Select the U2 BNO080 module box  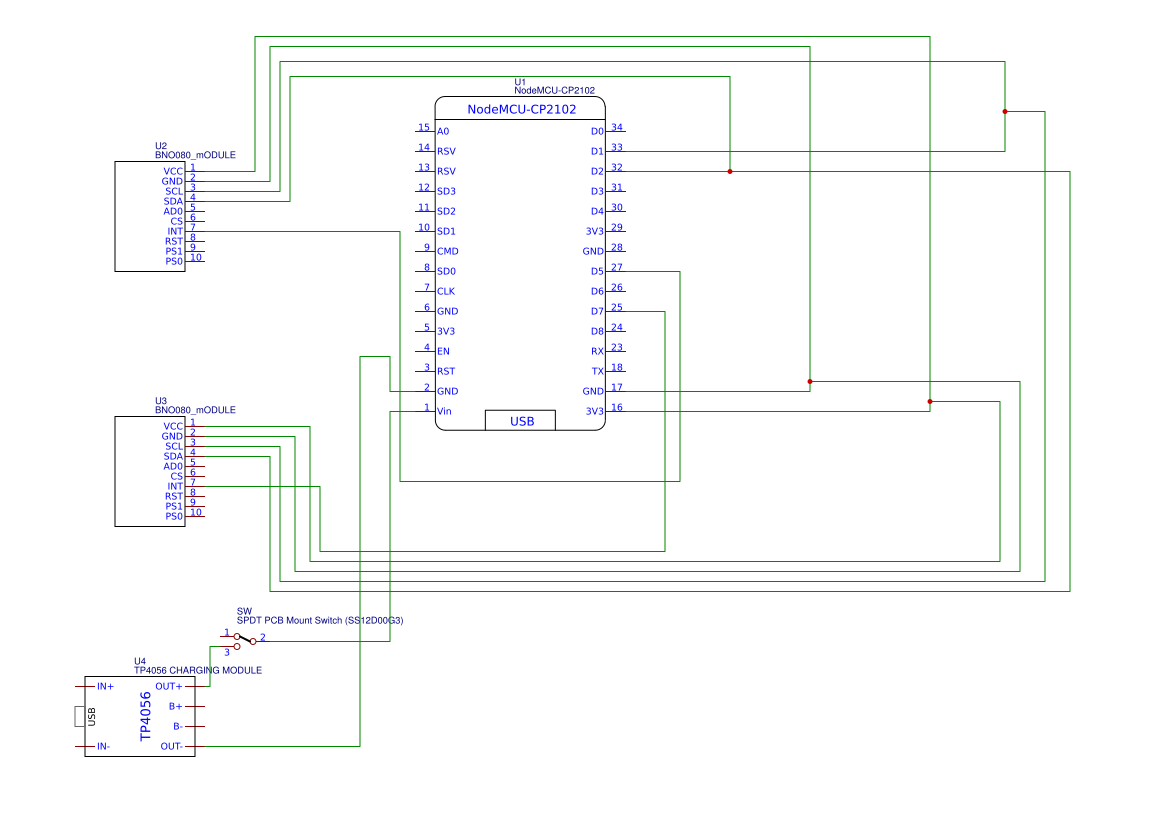pyautogui.click(x=150, y=216)
